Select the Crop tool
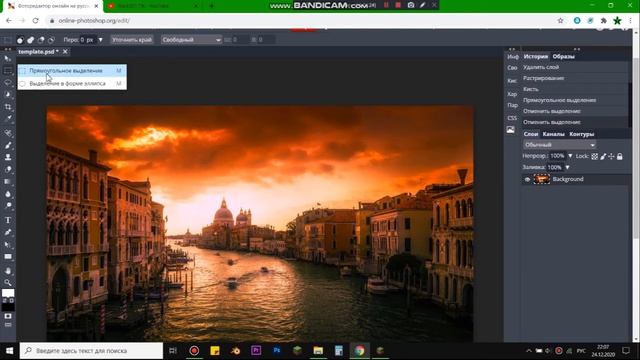The width and height of the screenshot is (640, 360). [x=8, y=107]
